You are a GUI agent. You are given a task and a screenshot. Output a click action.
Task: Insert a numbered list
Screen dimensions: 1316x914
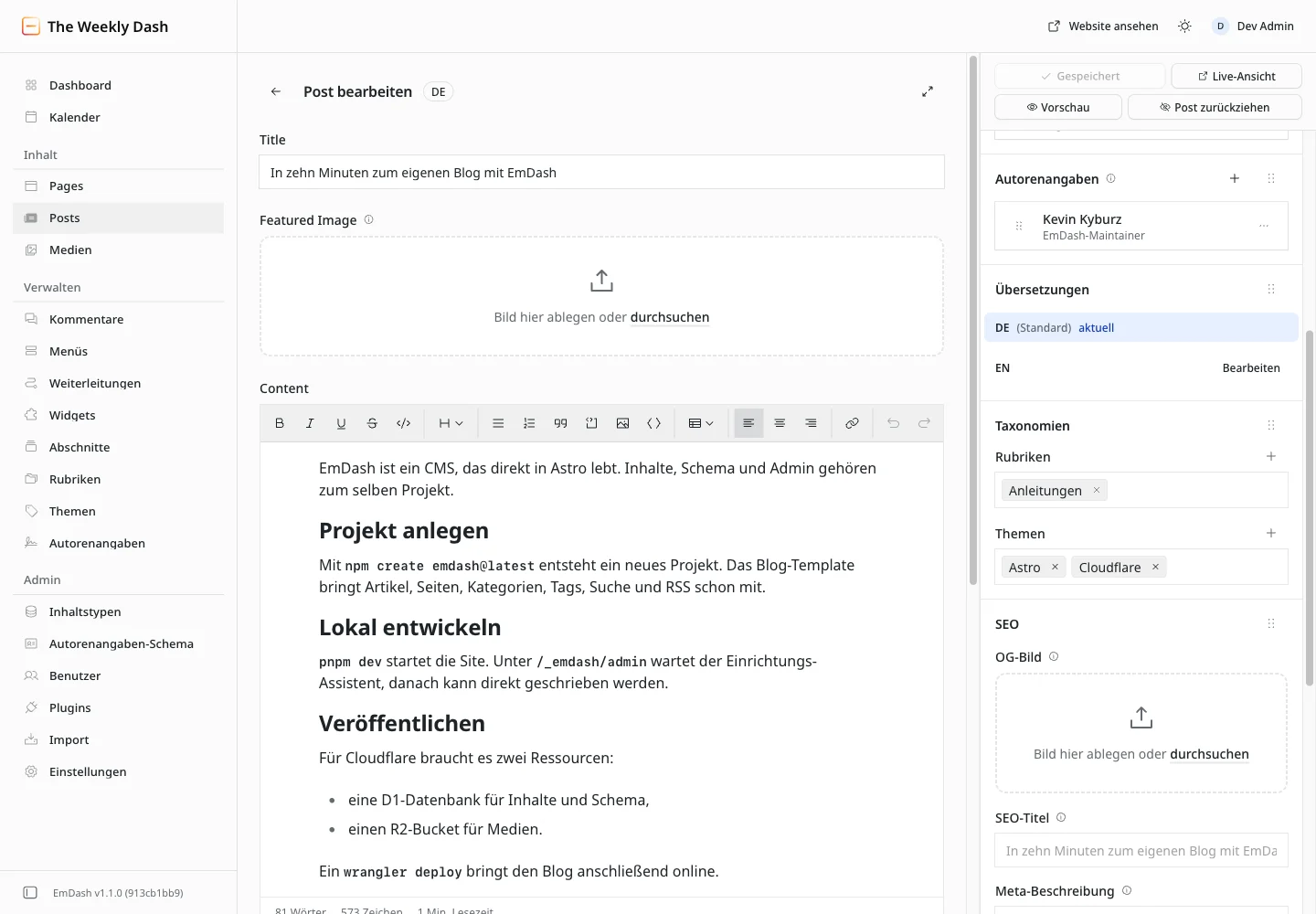[529, 423]
